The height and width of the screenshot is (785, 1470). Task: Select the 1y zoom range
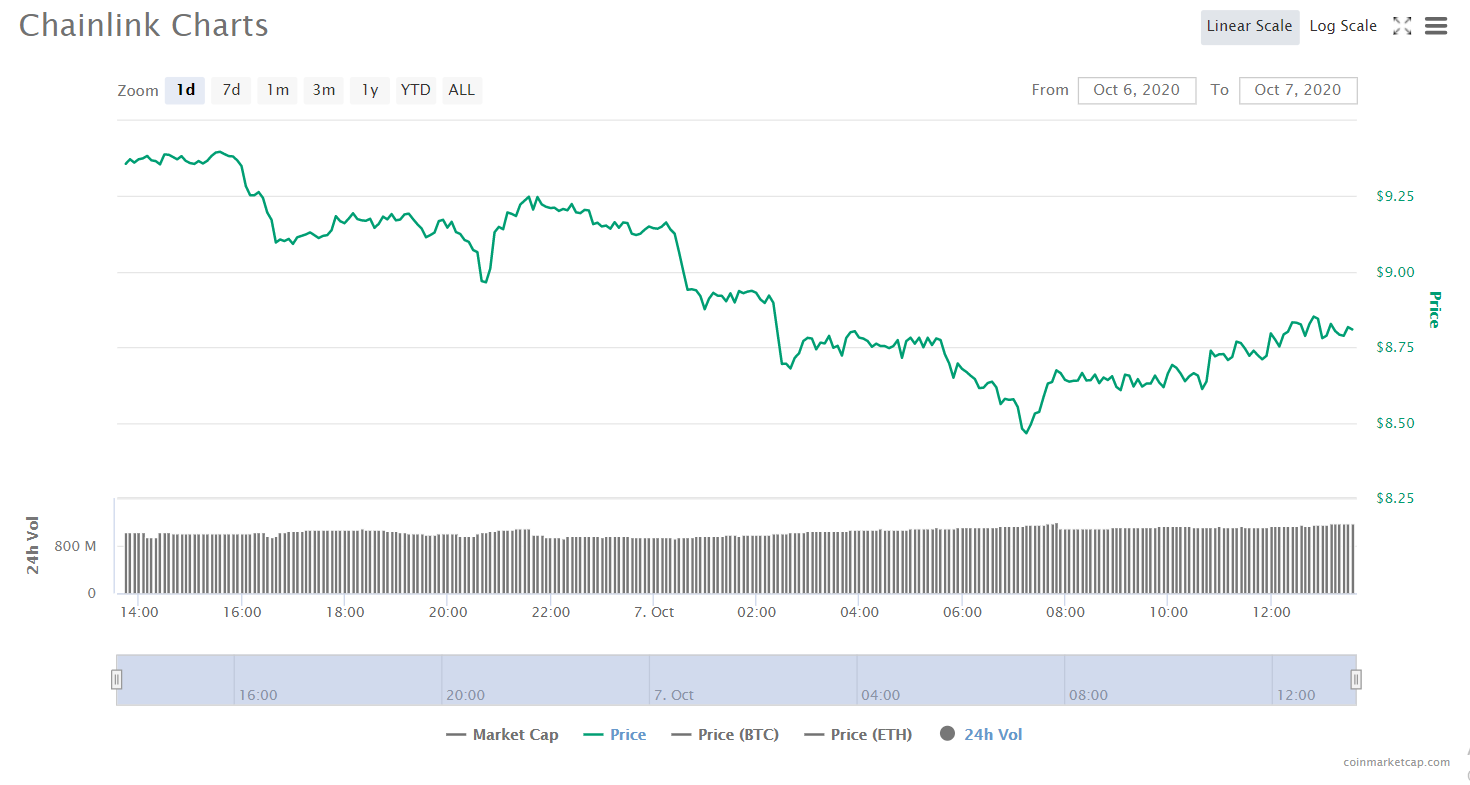pos(370,90)
